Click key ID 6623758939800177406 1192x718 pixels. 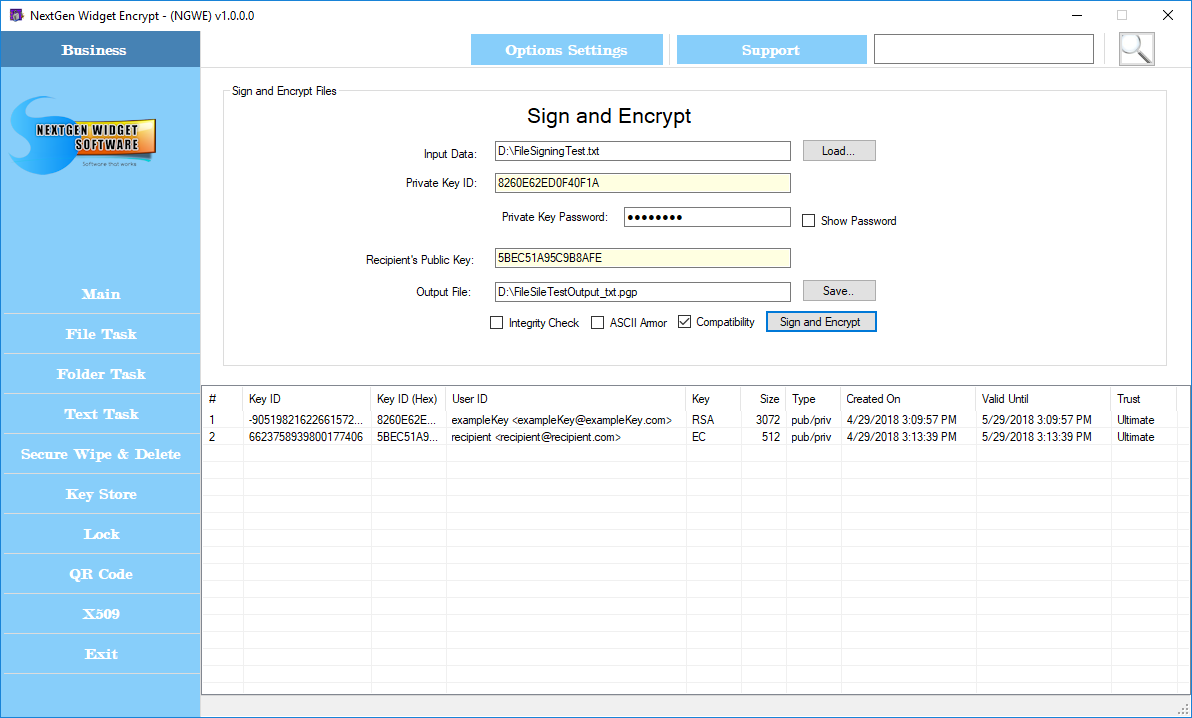[x=306, y=437]
